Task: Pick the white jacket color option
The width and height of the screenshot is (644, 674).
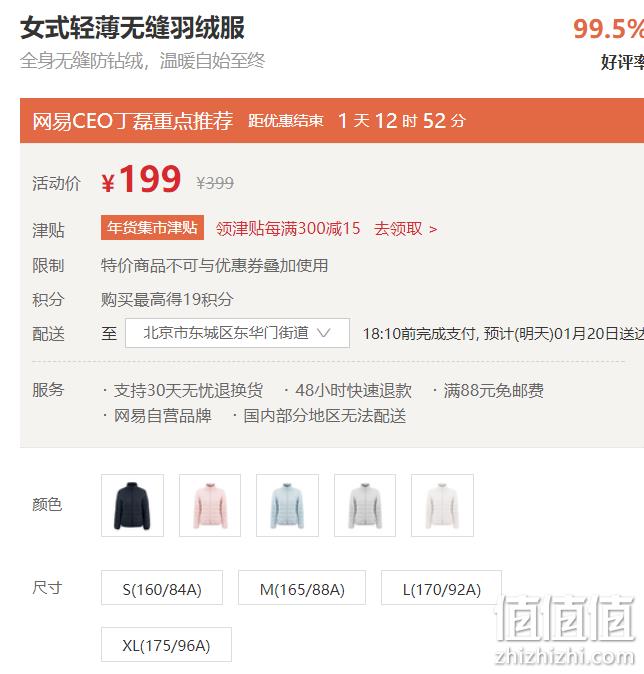Action: click(x=442, y=505)
